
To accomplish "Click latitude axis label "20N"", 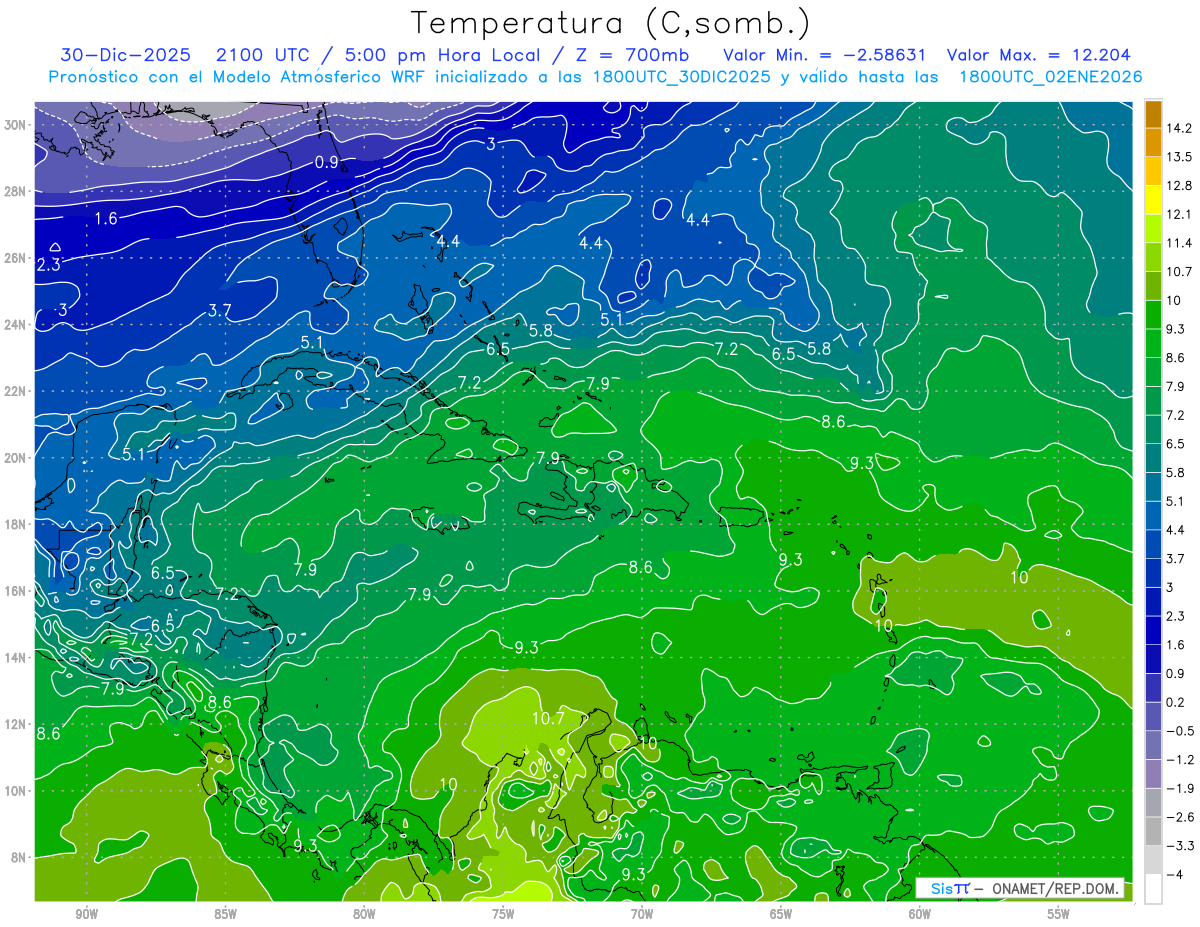I will 16,458.
